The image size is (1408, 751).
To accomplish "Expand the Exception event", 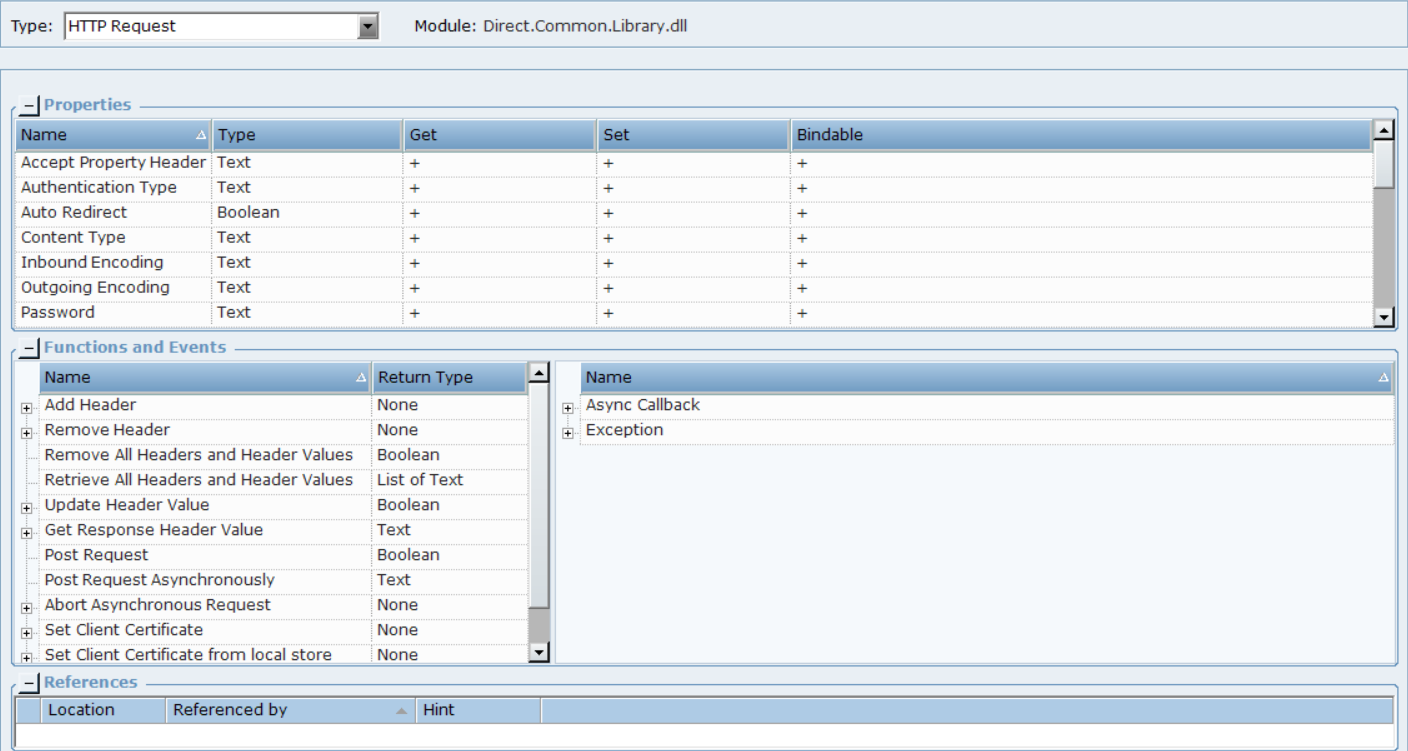I will [x=567, y=432].
